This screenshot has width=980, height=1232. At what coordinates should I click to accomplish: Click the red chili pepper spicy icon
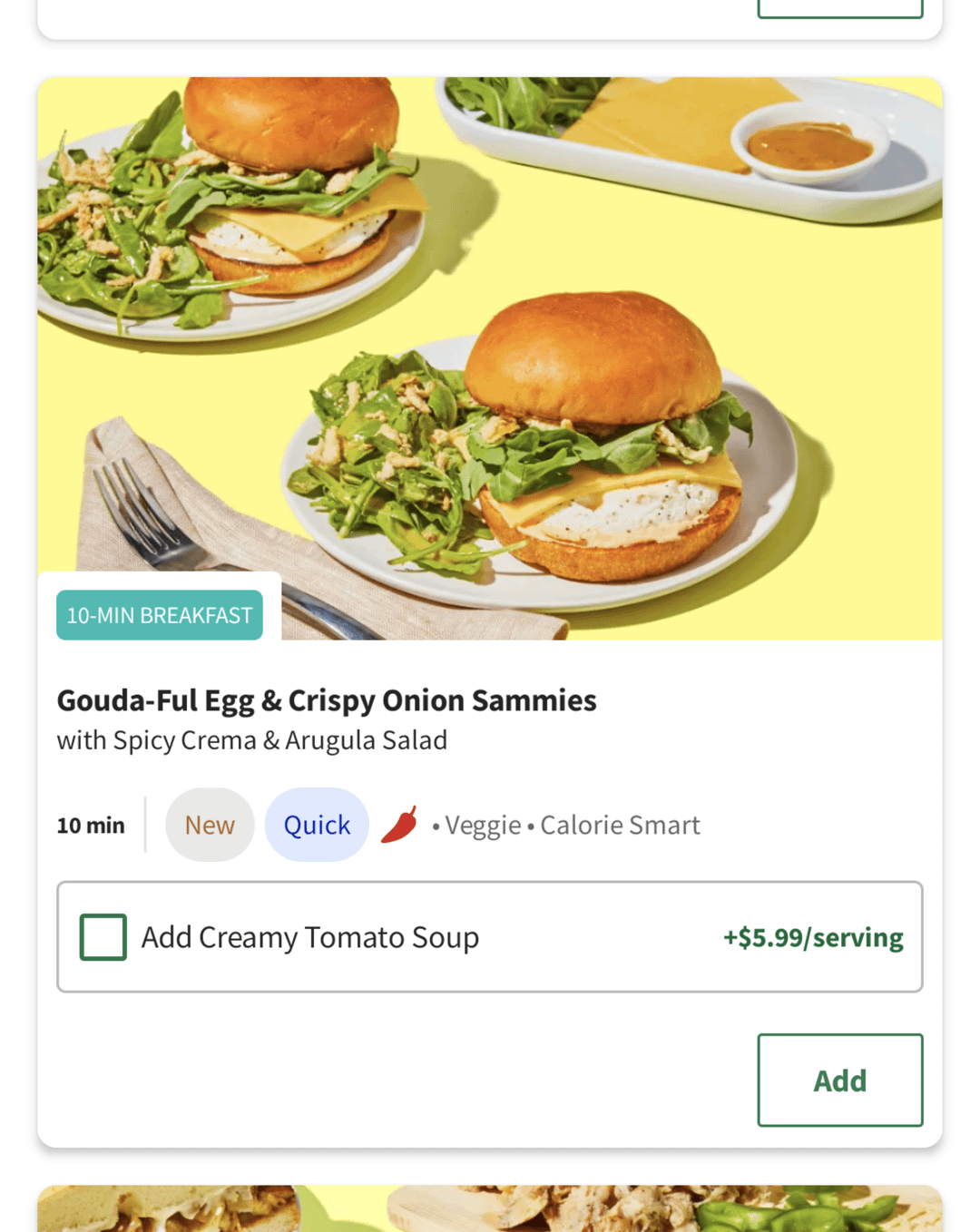pyautogui.click(x=399, y=824)
